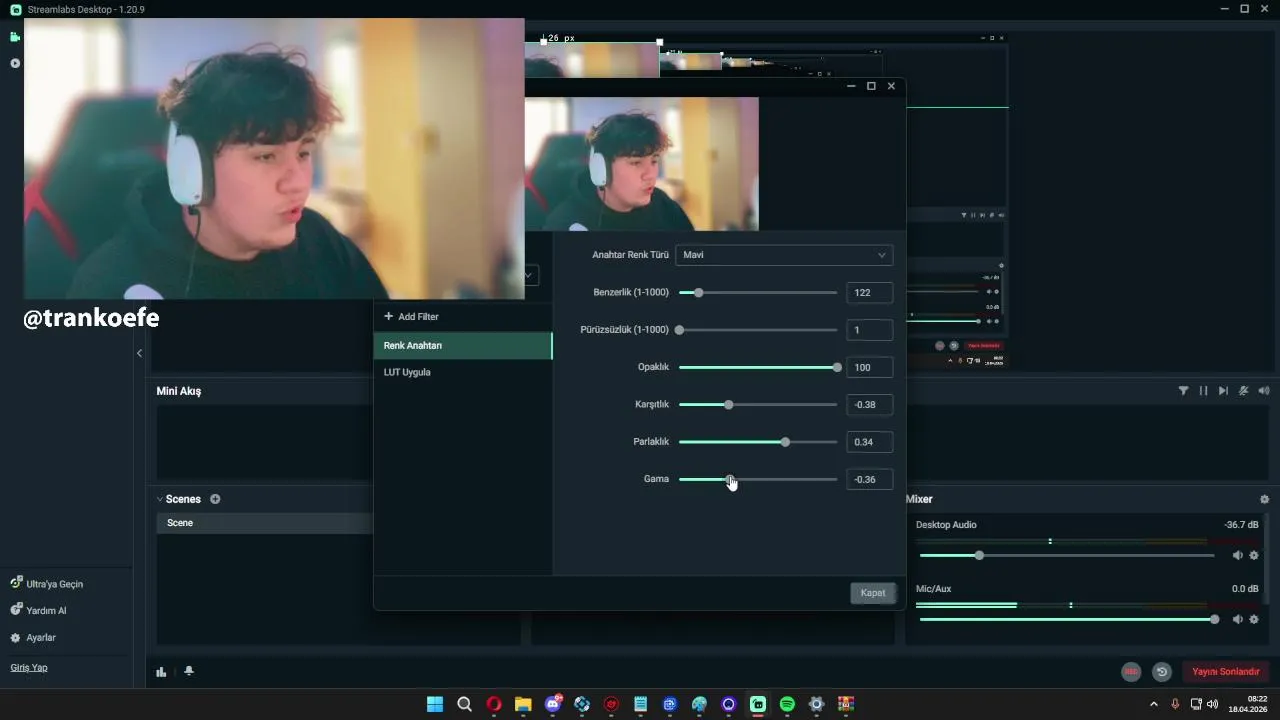This screenshot has height=720, width=1280.
Task: Open Mic/Aux gear settings
Action: click(x=1254, y=619)
